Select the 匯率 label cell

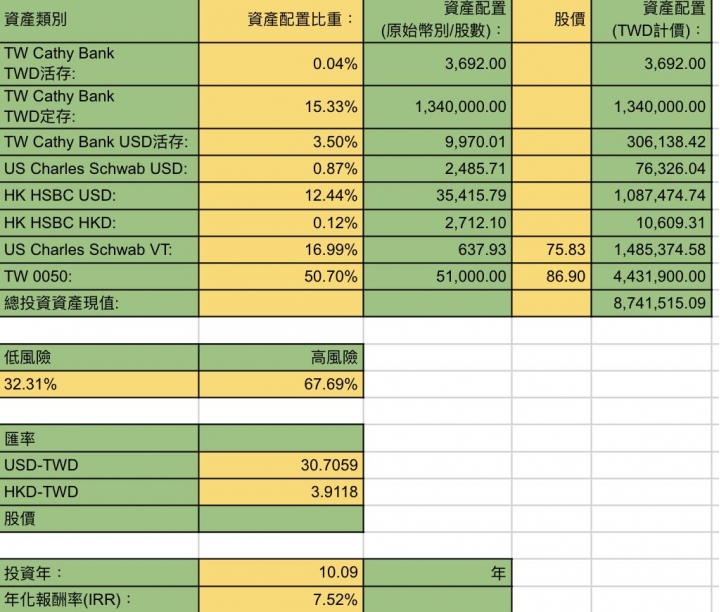pos(99,438)
